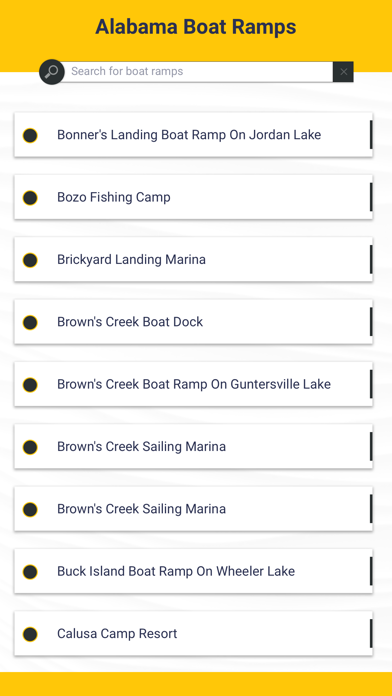Select Brickyard Landing Marina list item
The height and width of the screenshot is (696, 392).
click(194, 259)
